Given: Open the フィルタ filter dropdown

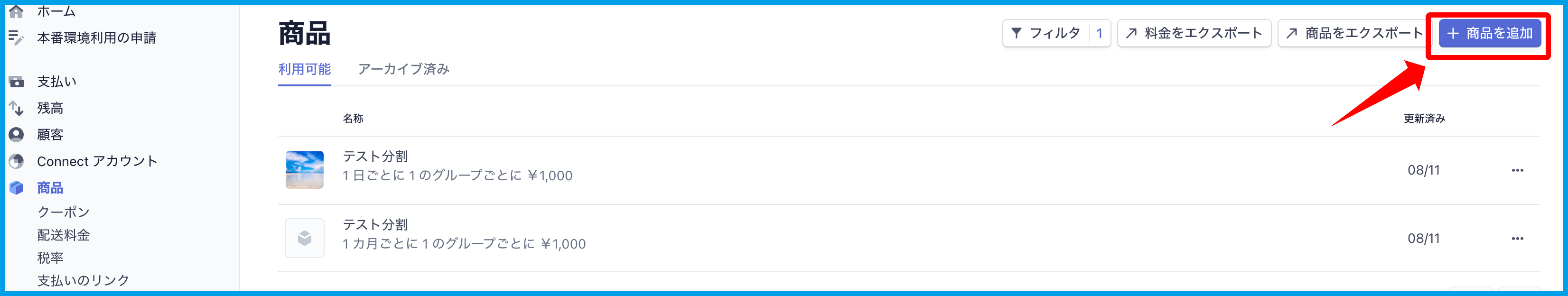Looking at the screenshot, I should [x=1055, y=33].
